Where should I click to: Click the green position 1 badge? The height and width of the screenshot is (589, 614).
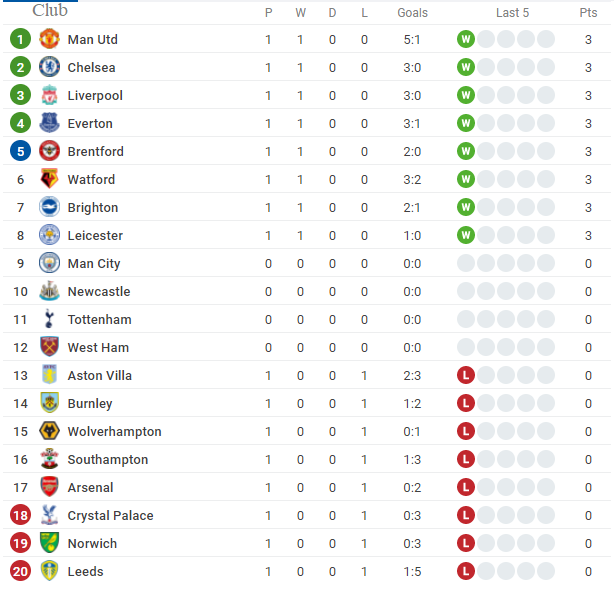[20, 39]
